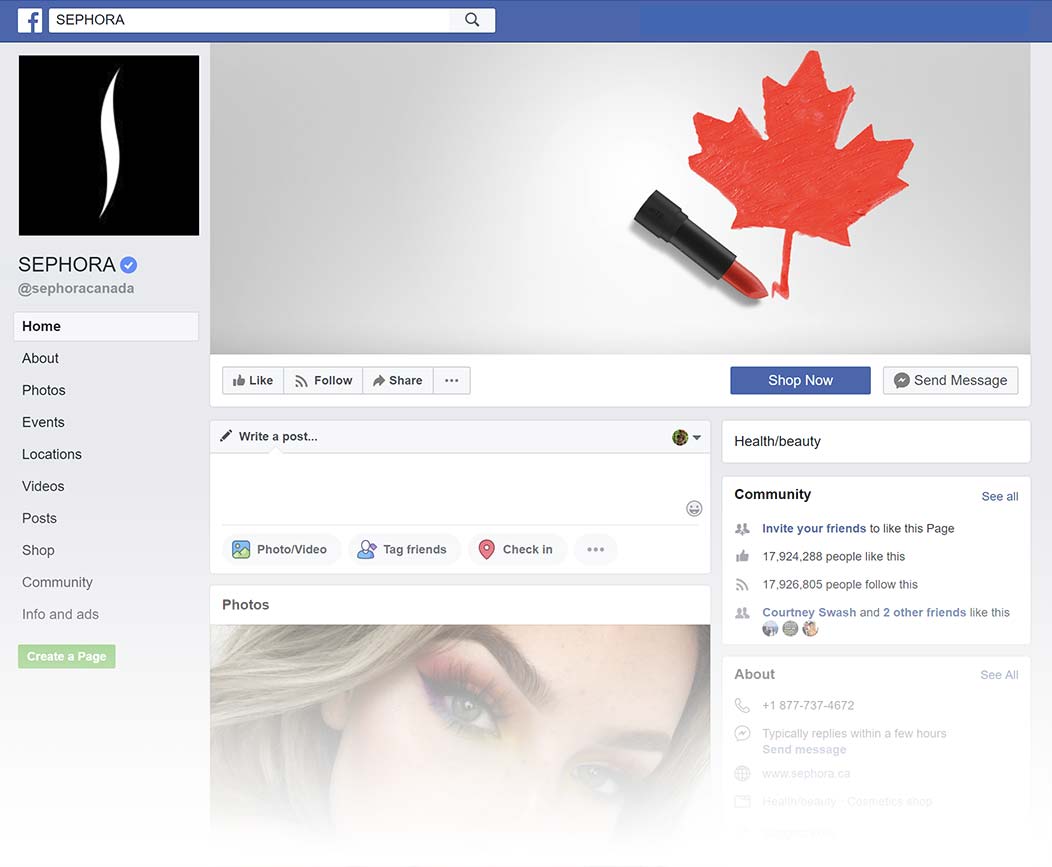The height and width of the screenshot is (867, 1052).
Task: Like the SEPHORA page
Action: [253, 380]
